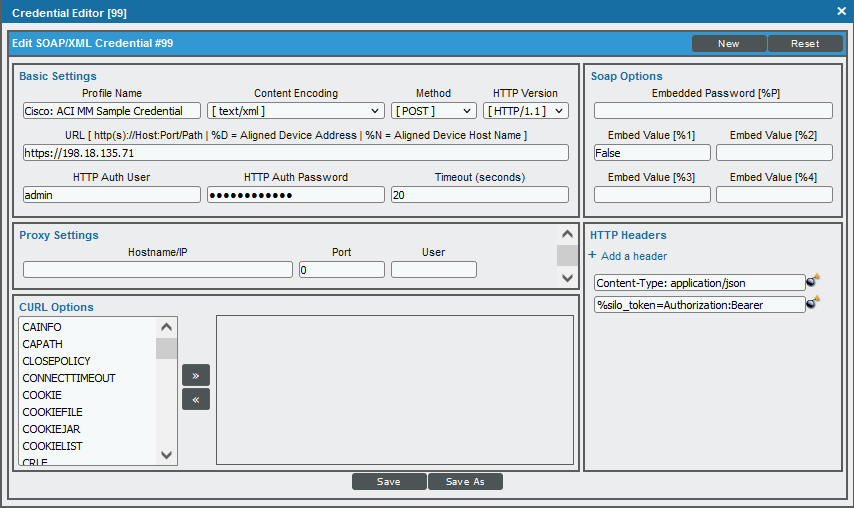Click the Proxy Hostname/IP field
854x508 pixels.
pyautogui.click(x=158, y=270)
